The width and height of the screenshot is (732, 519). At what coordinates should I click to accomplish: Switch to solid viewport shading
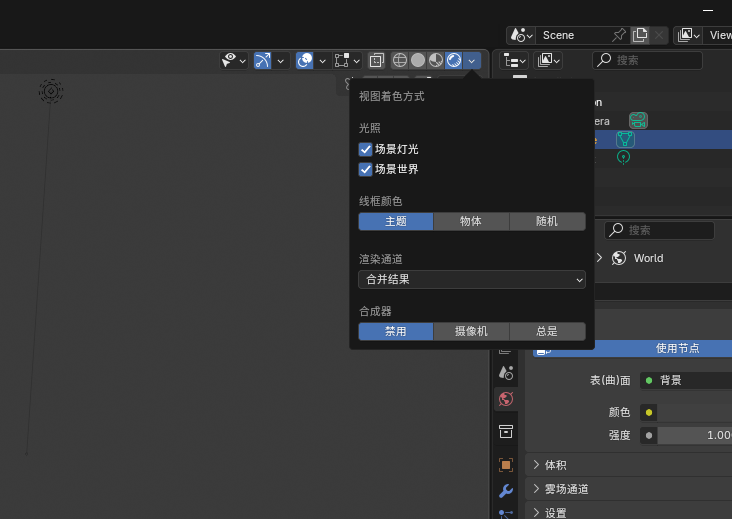[x=418, y=60]
